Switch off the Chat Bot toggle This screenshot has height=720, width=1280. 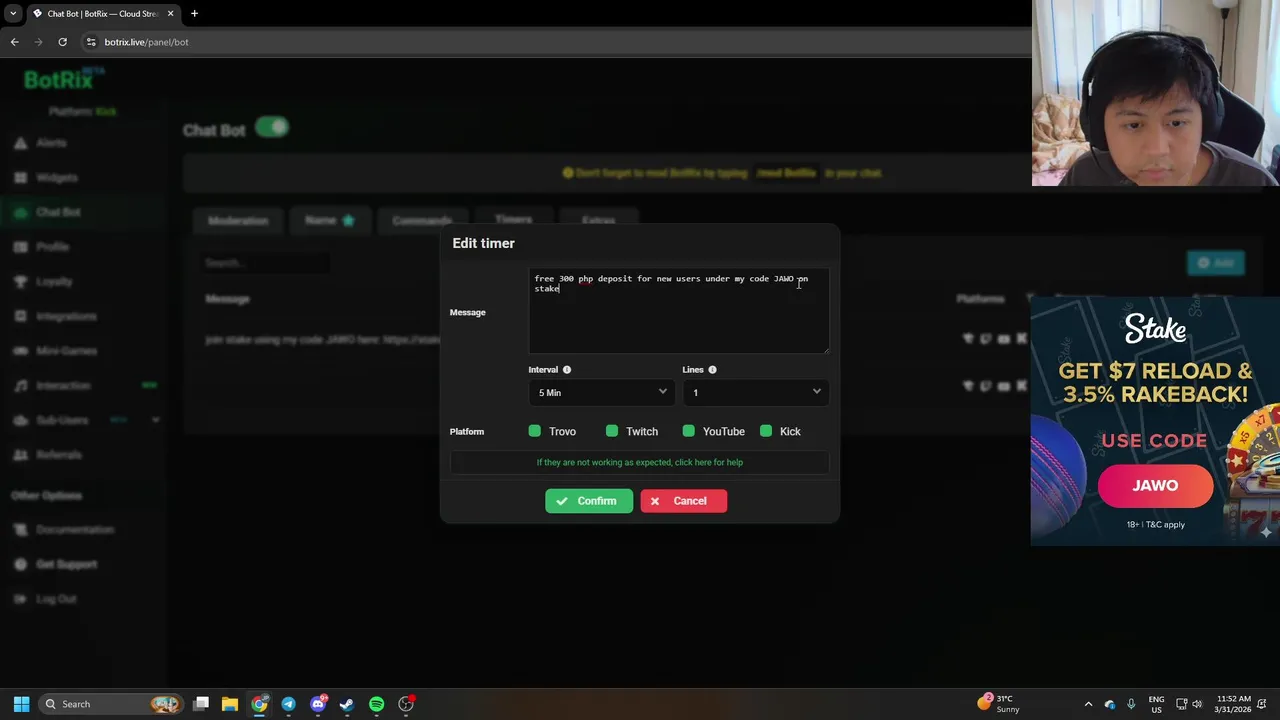coord(272,128)
